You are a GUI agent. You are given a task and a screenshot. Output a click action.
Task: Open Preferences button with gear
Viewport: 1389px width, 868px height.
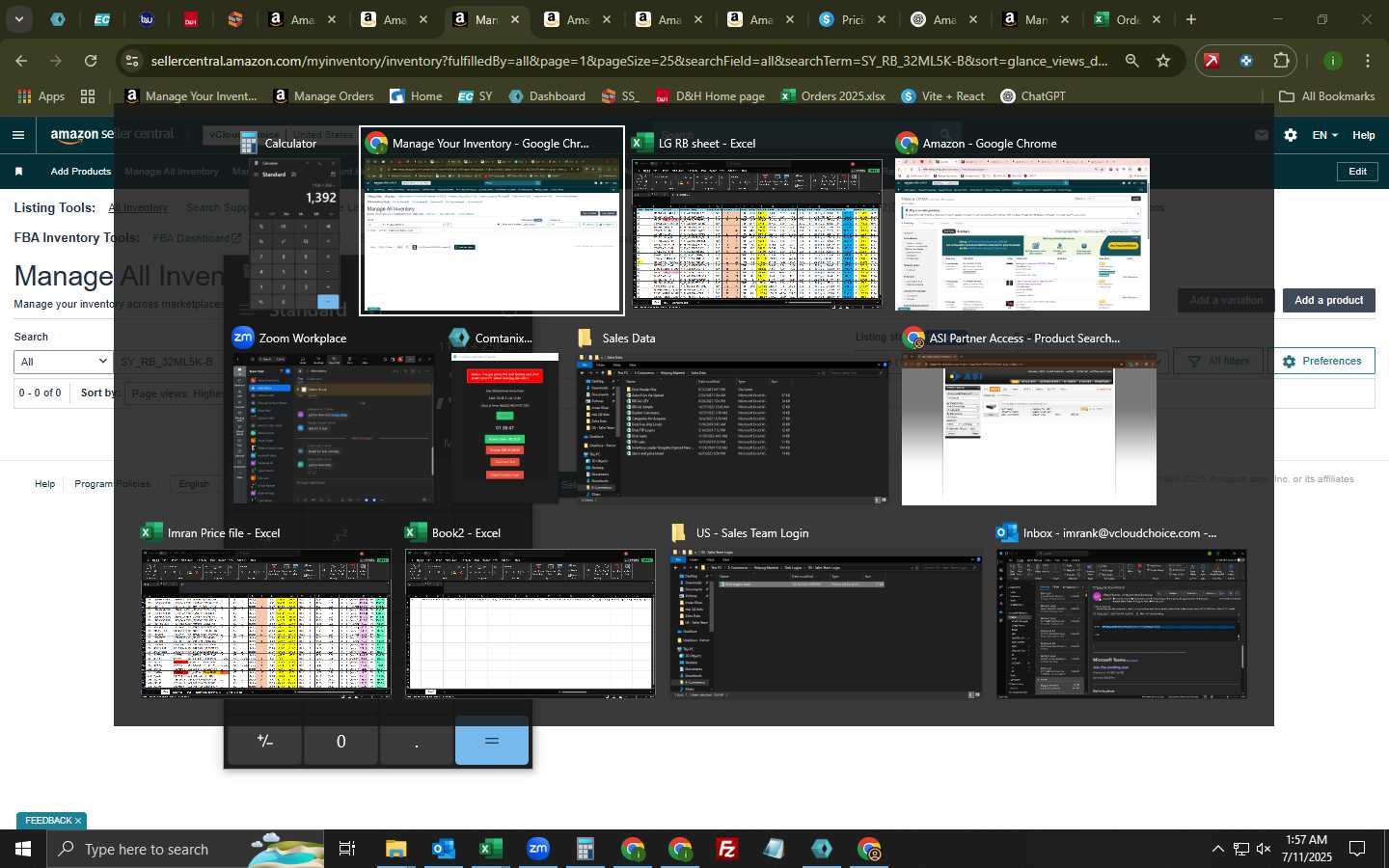[x=1322, y=361]
